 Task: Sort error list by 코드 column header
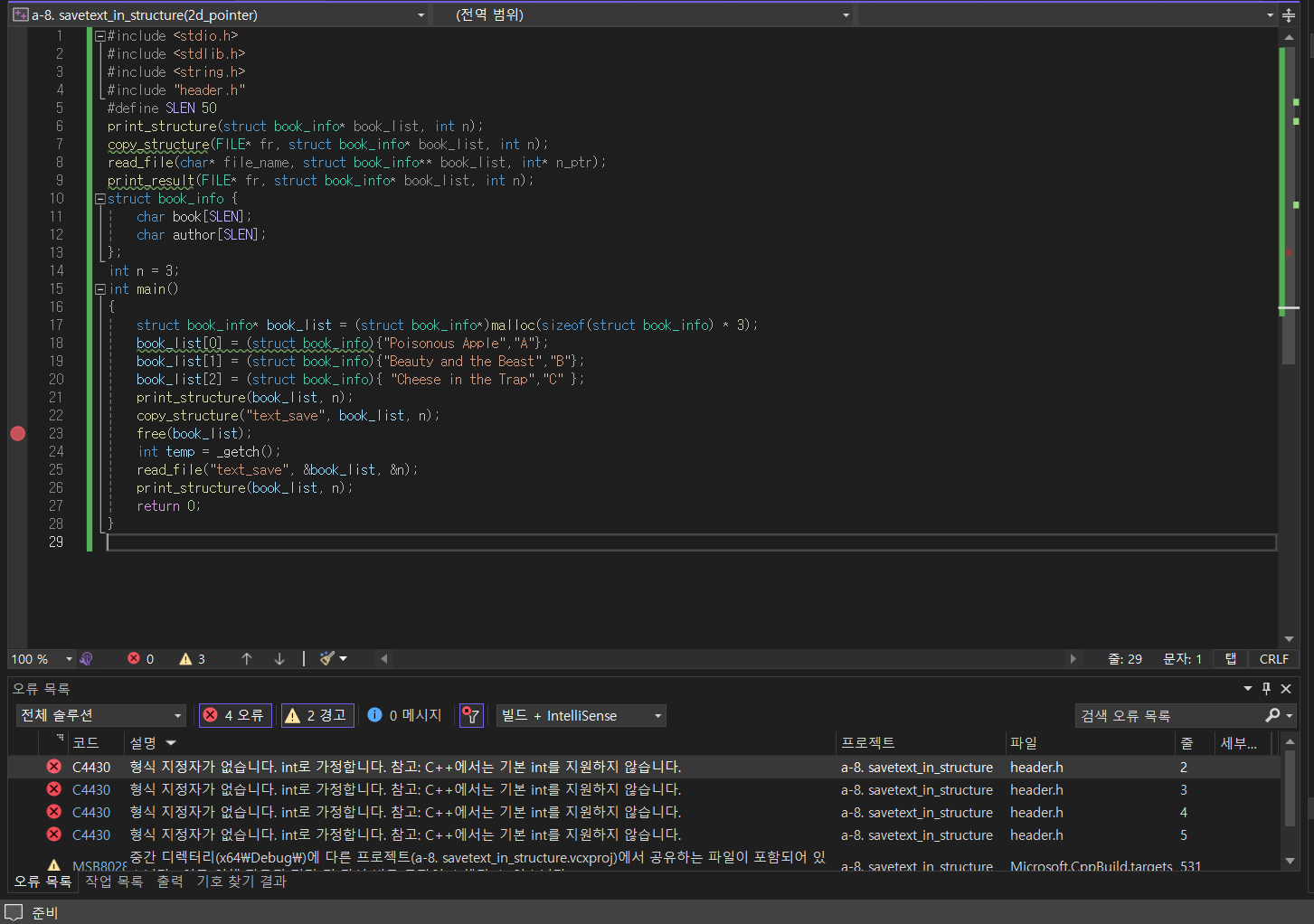click(x=94, y=743)
